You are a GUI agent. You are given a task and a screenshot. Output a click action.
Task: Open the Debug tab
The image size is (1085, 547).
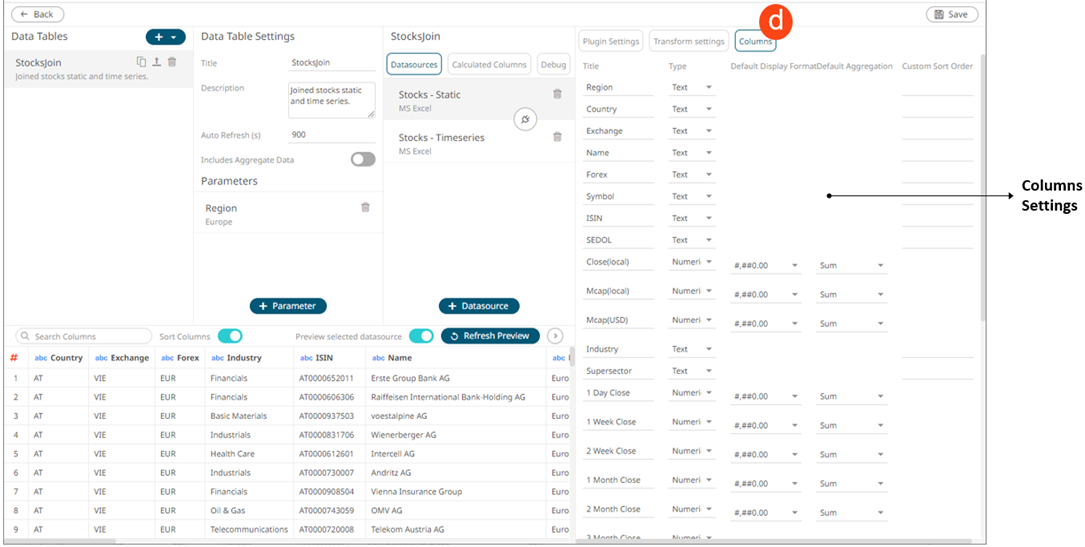pyautogui.click(x=553, y=64)
